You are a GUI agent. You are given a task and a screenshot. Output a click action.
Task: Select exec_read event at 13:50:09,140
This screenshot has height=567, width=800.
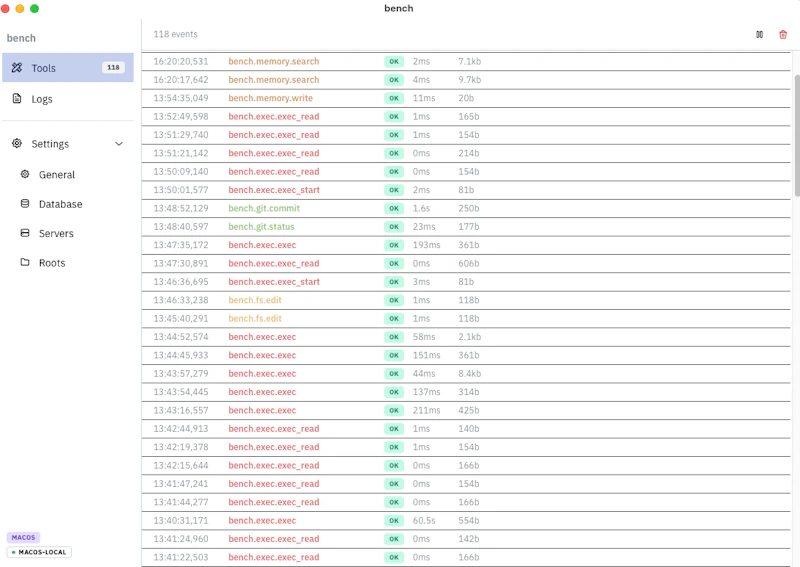pyautogui.click(x=466, y=171)
